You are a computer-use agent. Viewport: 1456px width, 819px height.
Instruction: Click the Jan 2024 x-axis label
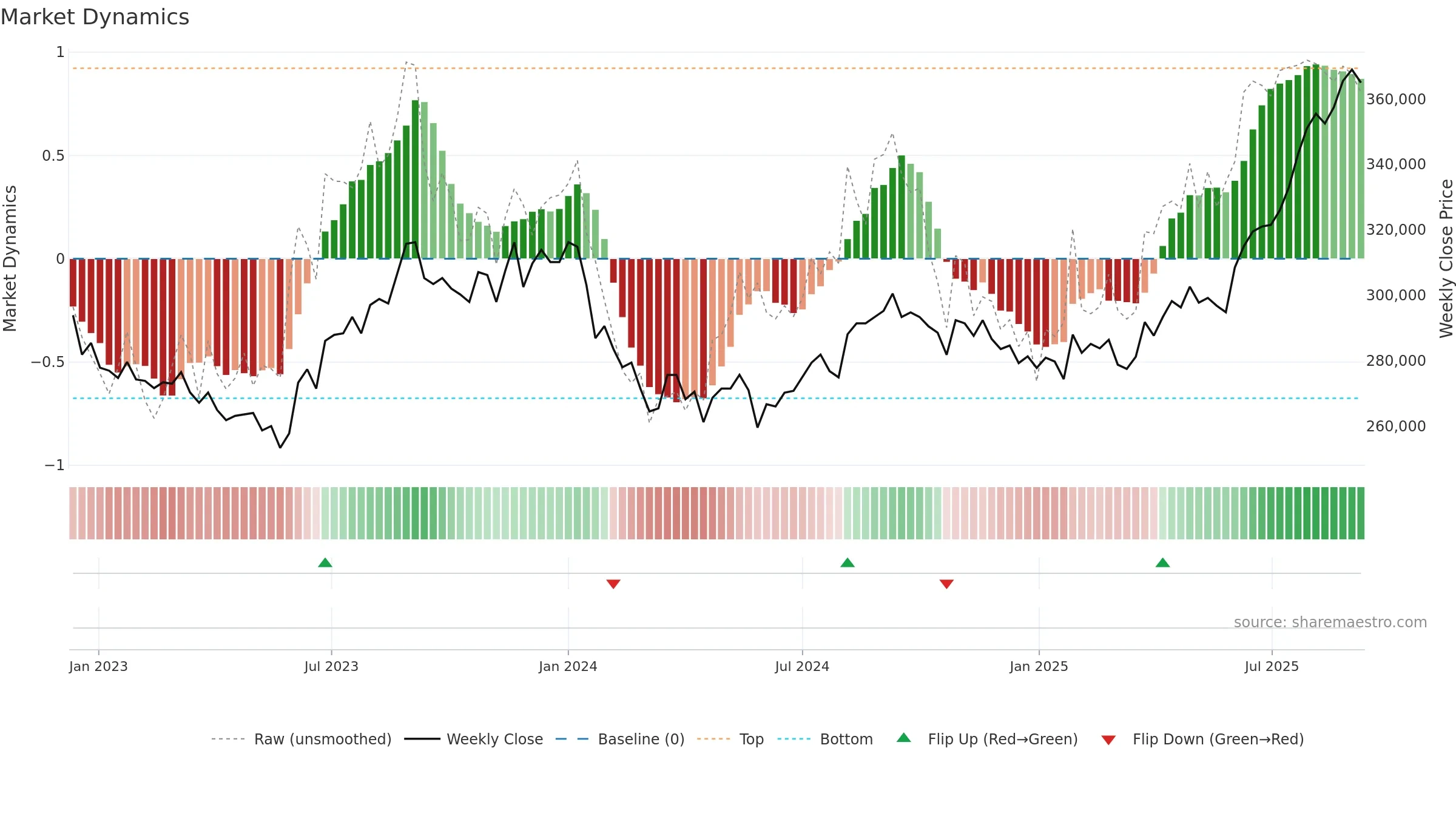click(568, 666)
